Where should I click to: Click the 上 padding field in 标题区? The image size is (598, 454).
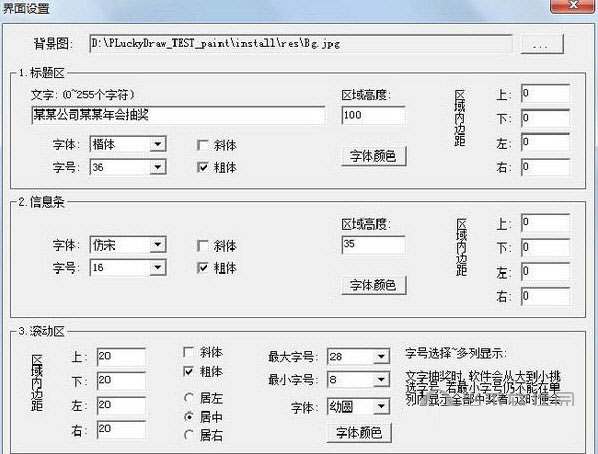point(545,93)
